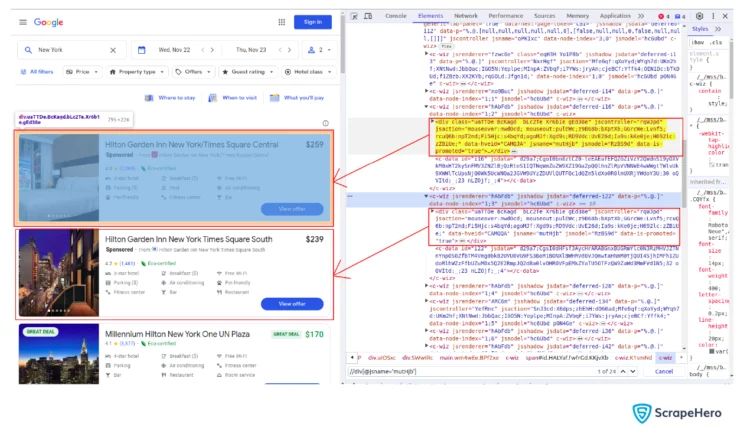
Task: Click What you'll pay link
Action: [297, 98]
